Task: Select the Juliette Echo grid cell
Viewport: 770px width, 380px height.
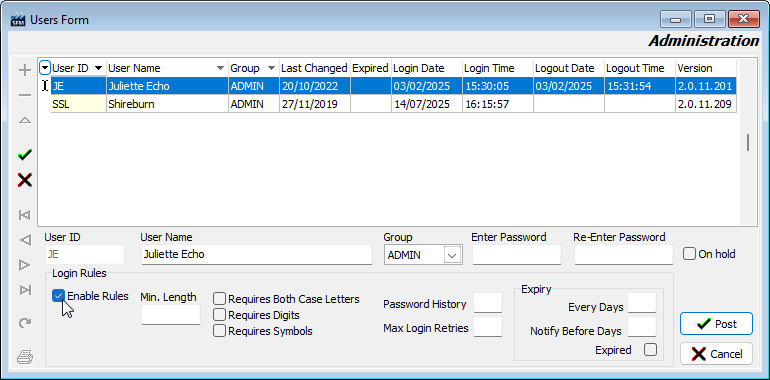Action: (x=167, y=86)
